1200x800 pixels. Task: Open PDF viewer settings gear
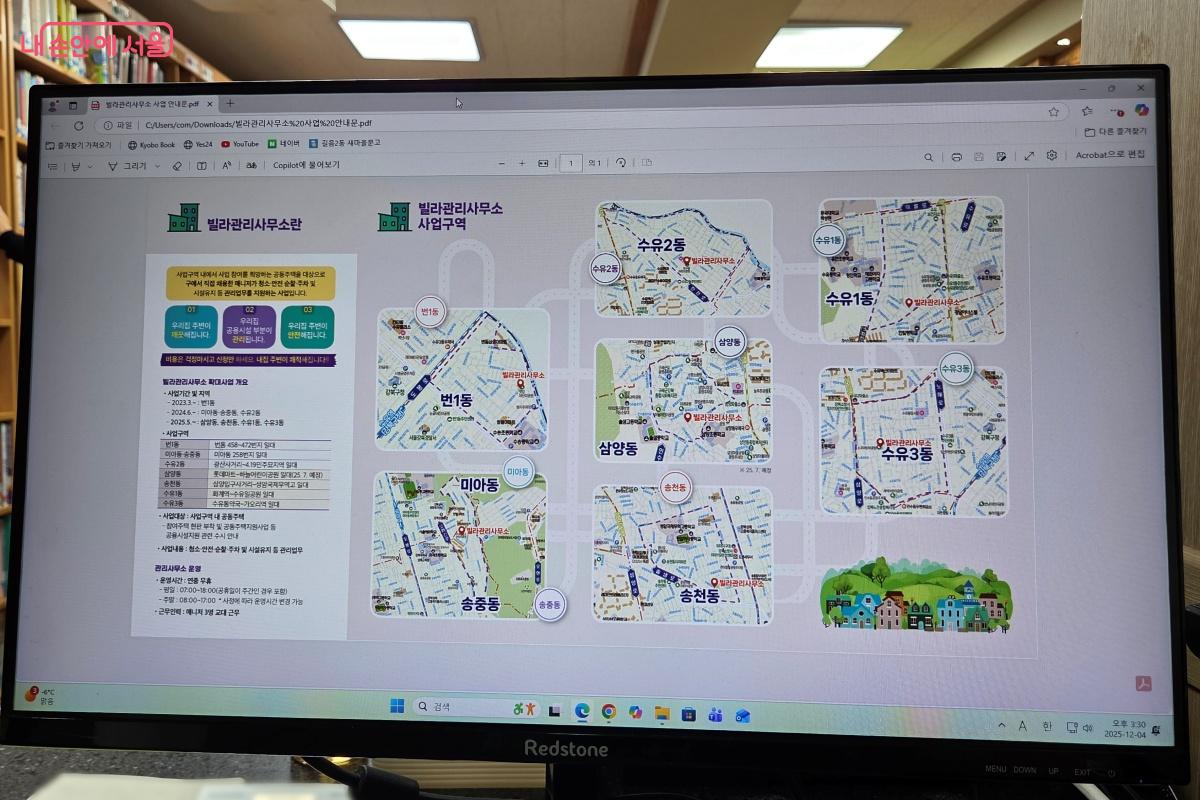pyautogui.click(x=1052, y=156)
